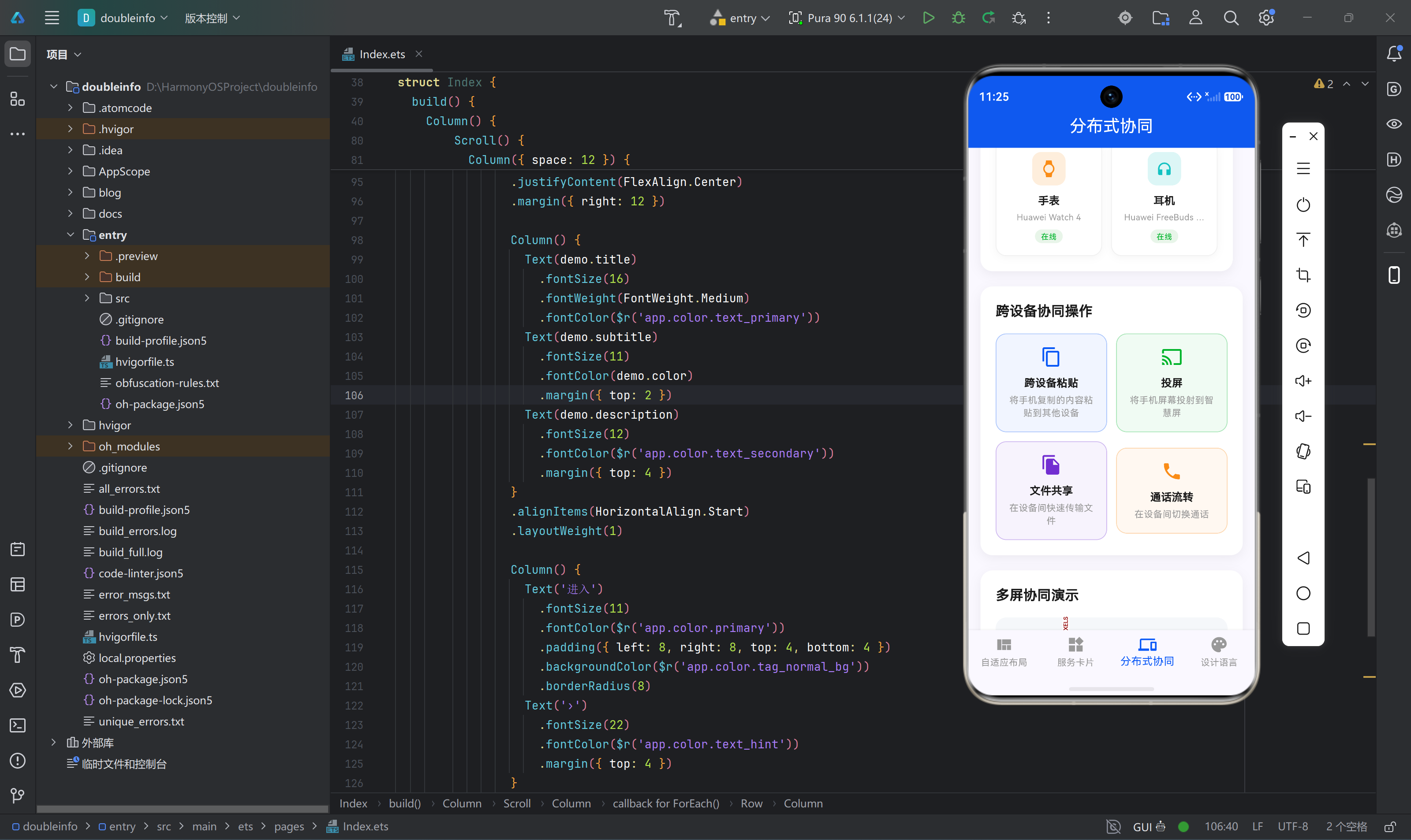The image size is (1411, 840).
Task: Raise emulator volume up icon
Action: [1303, 381]
